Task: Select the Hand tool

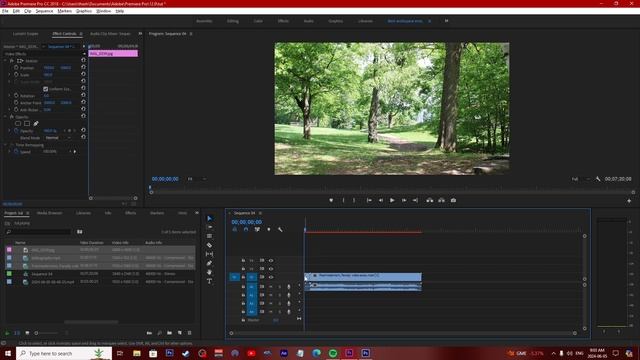Action: (209, 272)
